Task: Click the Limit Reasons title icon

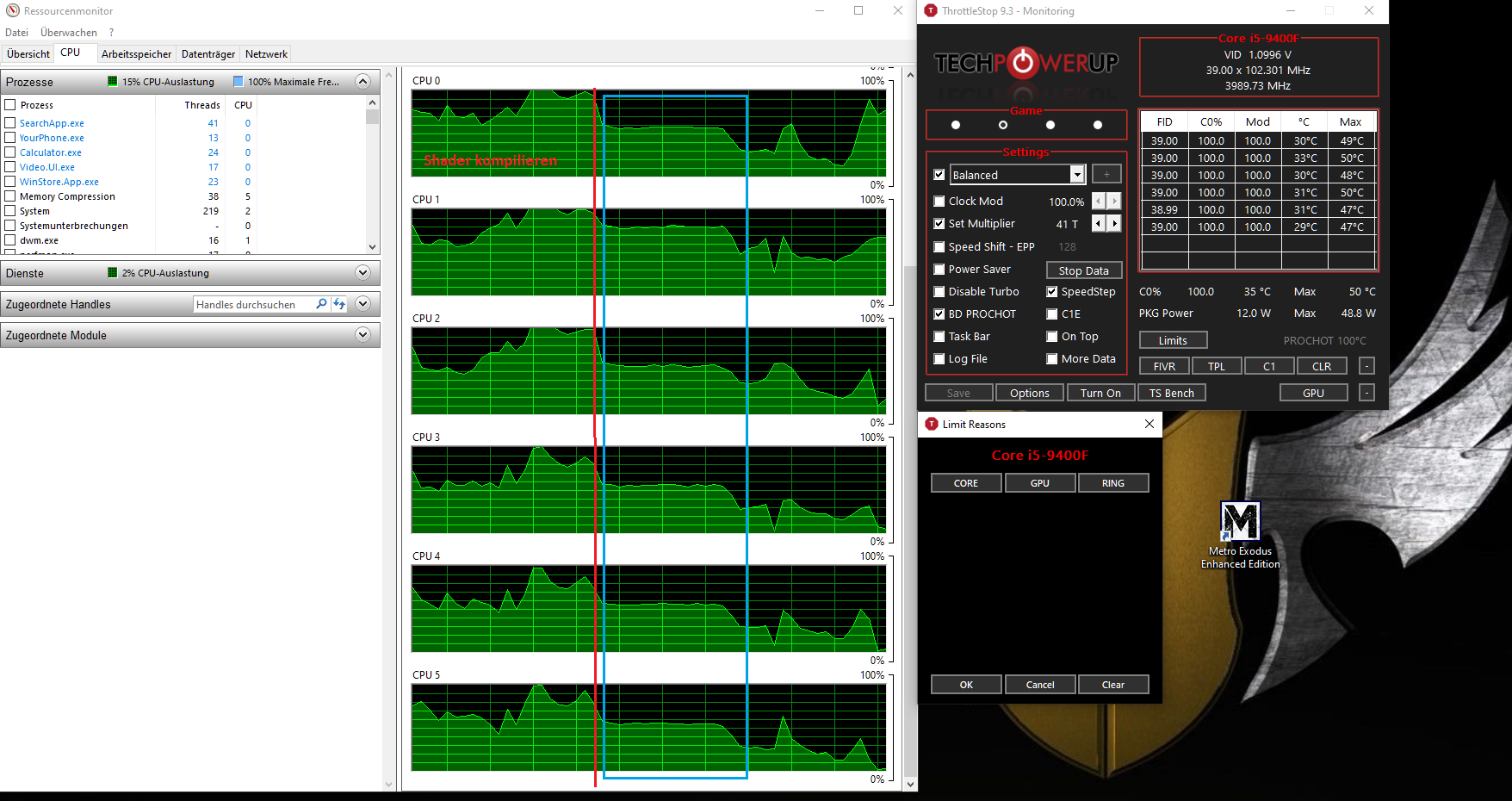Action: [931, 424]
